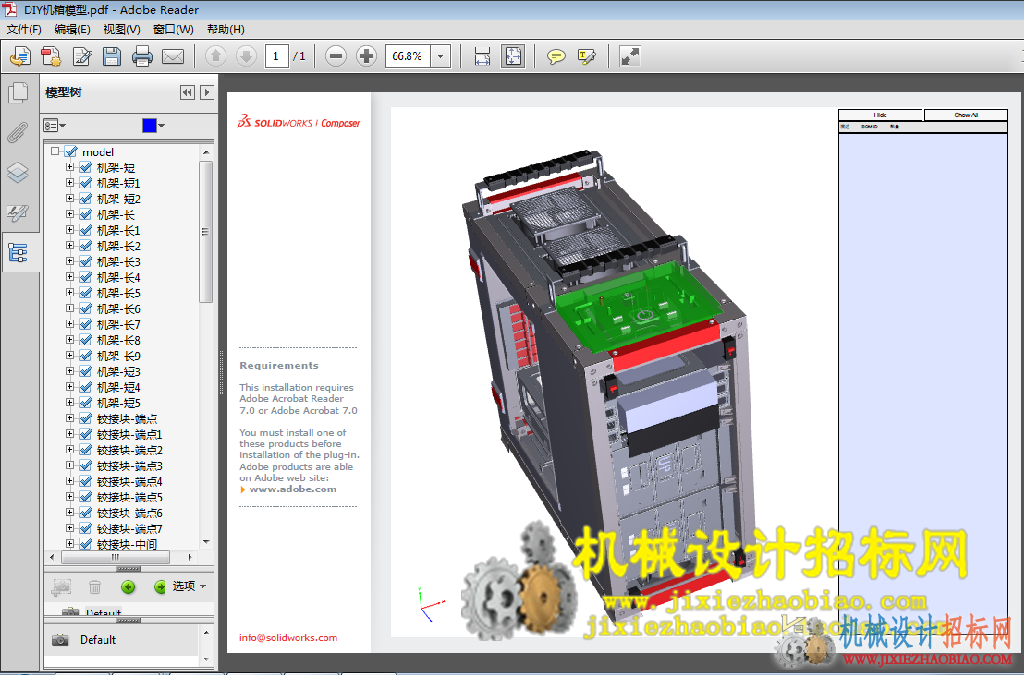Expand the 机架-长1 tree node
Screen dimensions: 1024x675
pyautogui.click(x=70, y=230)
